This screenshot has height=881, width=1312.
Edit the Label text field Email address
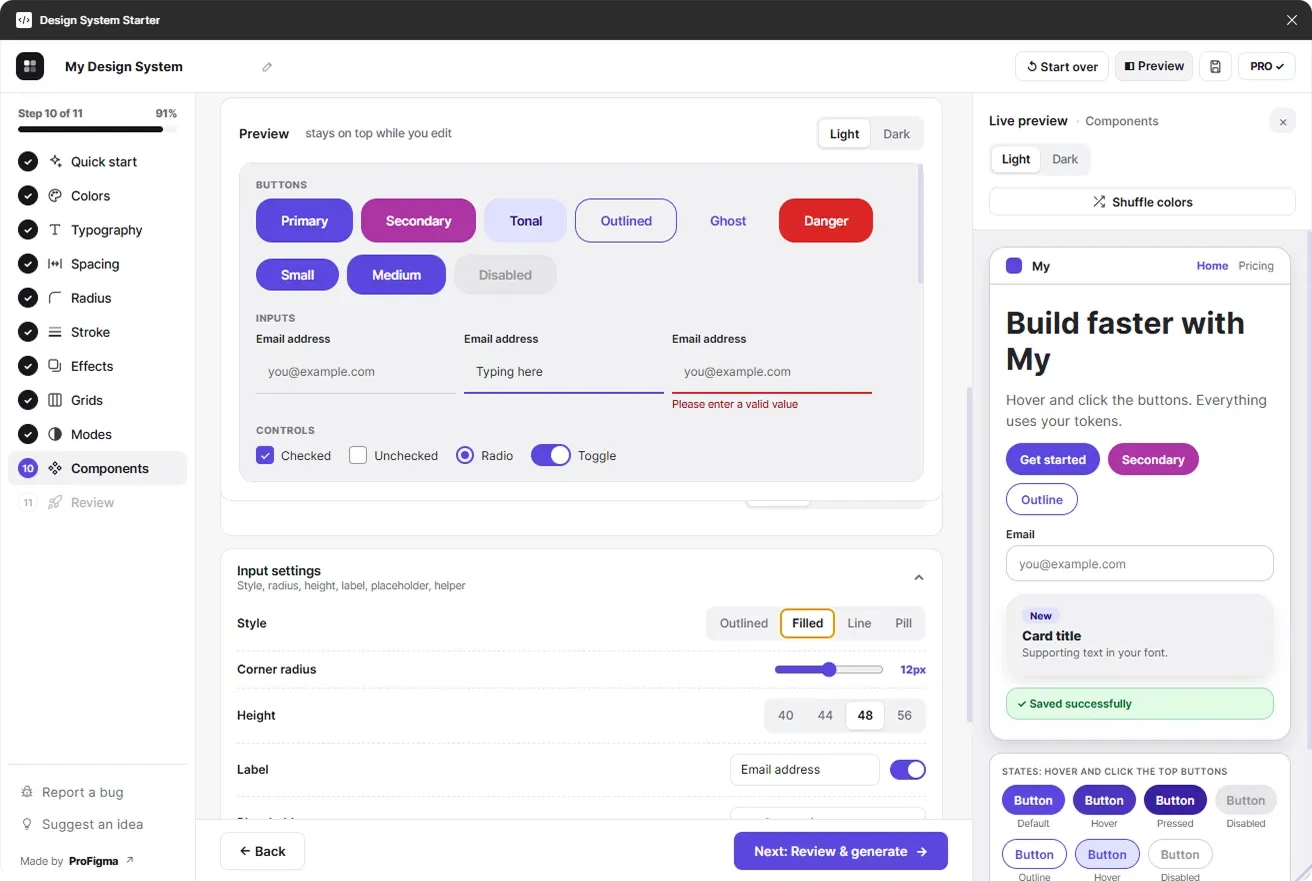coord(805,770)
